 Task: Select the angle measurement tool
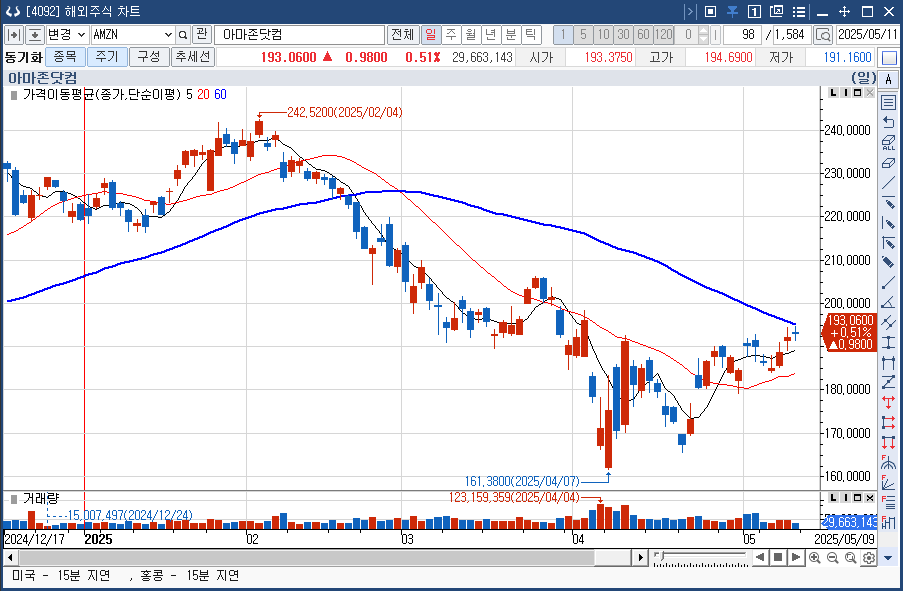click(x=888, y=302)
